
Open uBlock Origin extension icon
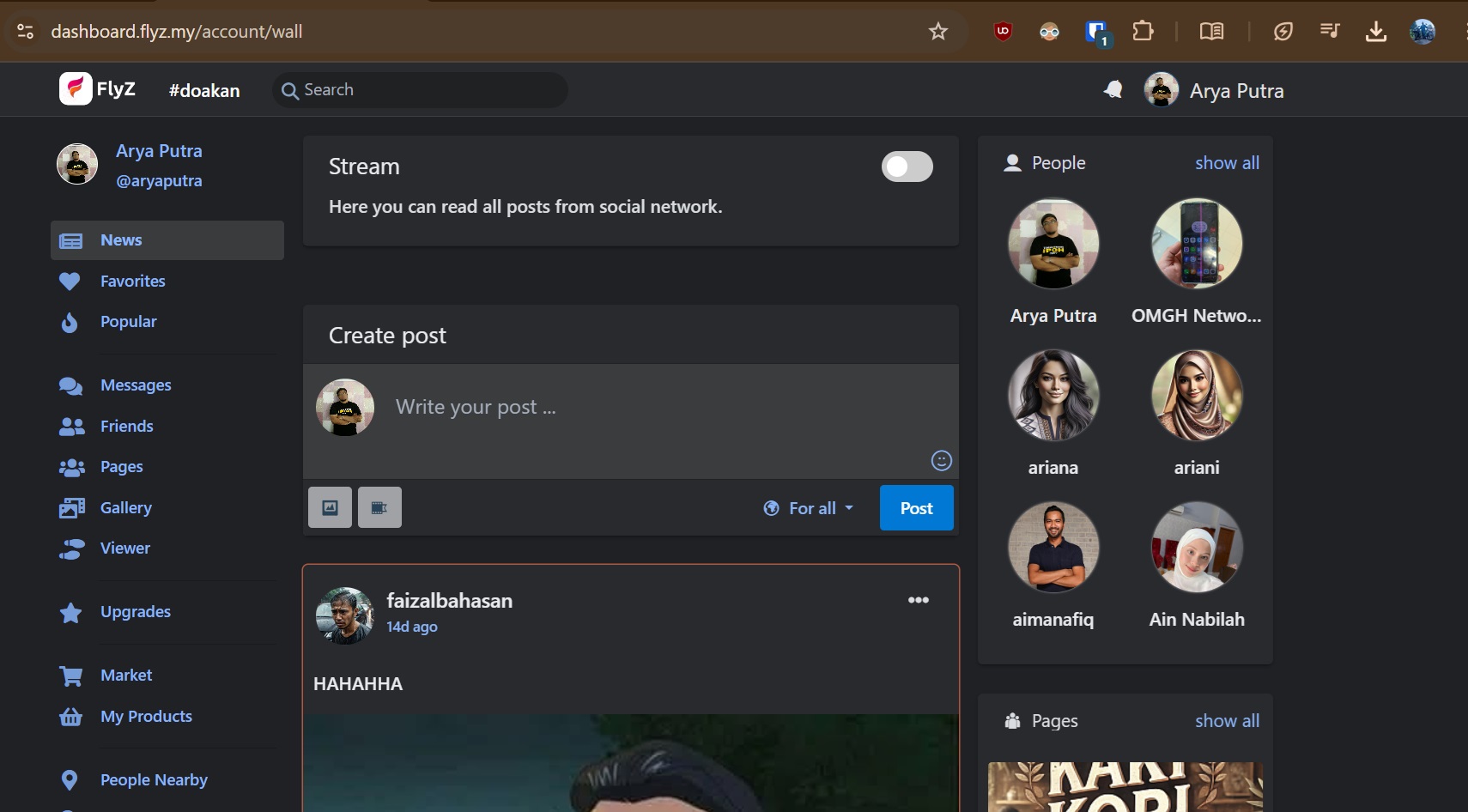[x=1003, y=32]
